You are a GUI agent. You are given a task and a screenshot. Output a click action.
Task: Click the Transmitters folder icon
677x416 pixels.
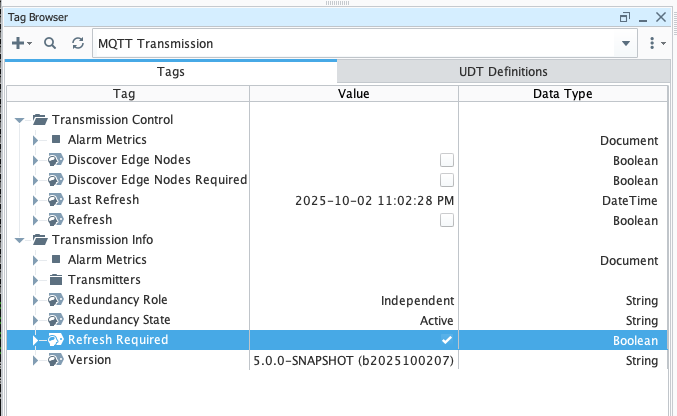(57, 280)
